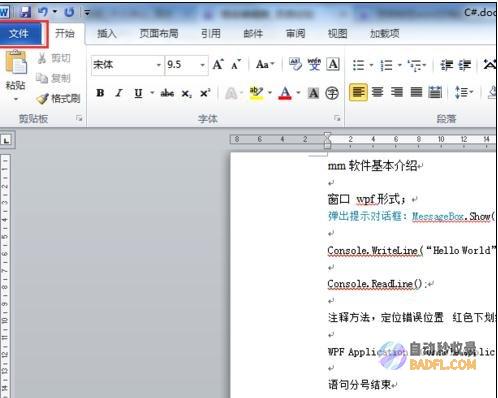Image resolution: width=498 pixels, height=398 pixels.
Task: Open the Aa Change Case dropdown
Action: (x=265, y=64)
